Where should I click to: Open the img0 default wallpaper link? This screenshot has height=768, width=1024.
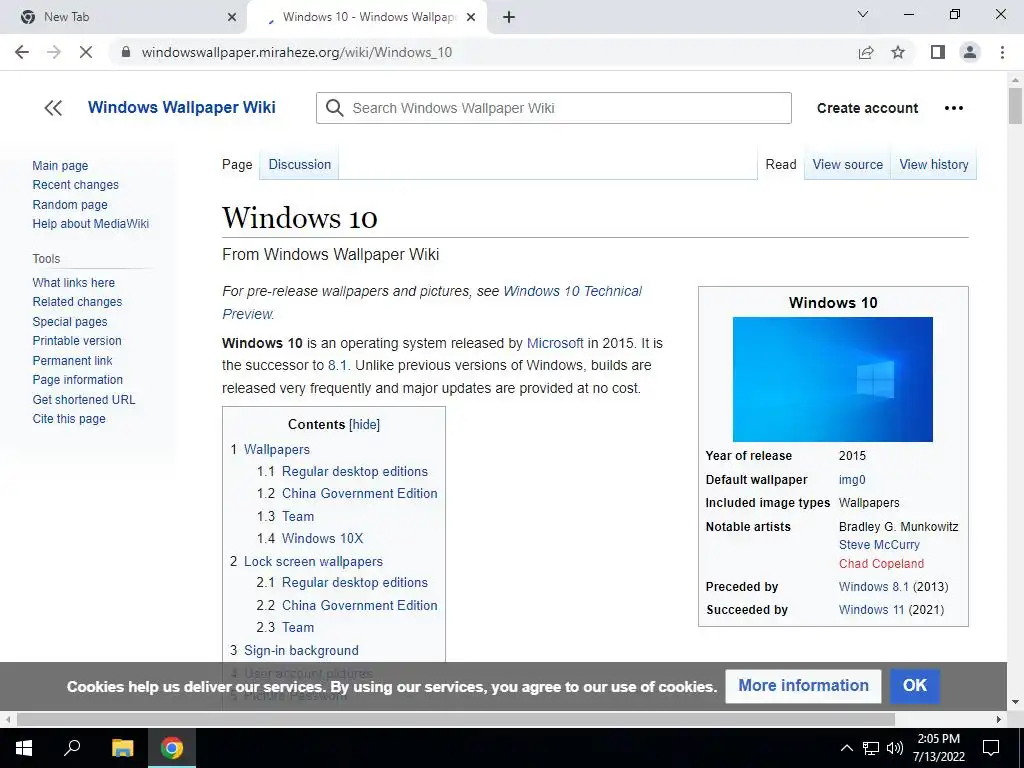click(852, 479)
